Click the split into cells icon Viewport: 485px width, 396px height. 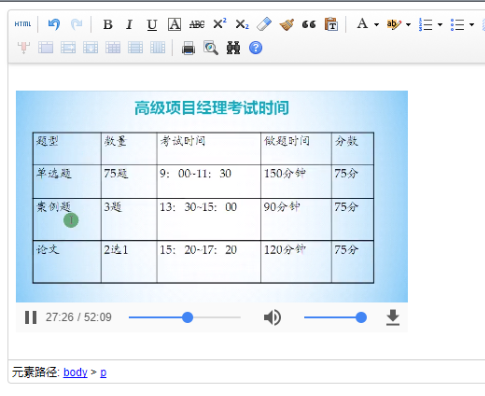pyautogui.click(x=113, y=48)
